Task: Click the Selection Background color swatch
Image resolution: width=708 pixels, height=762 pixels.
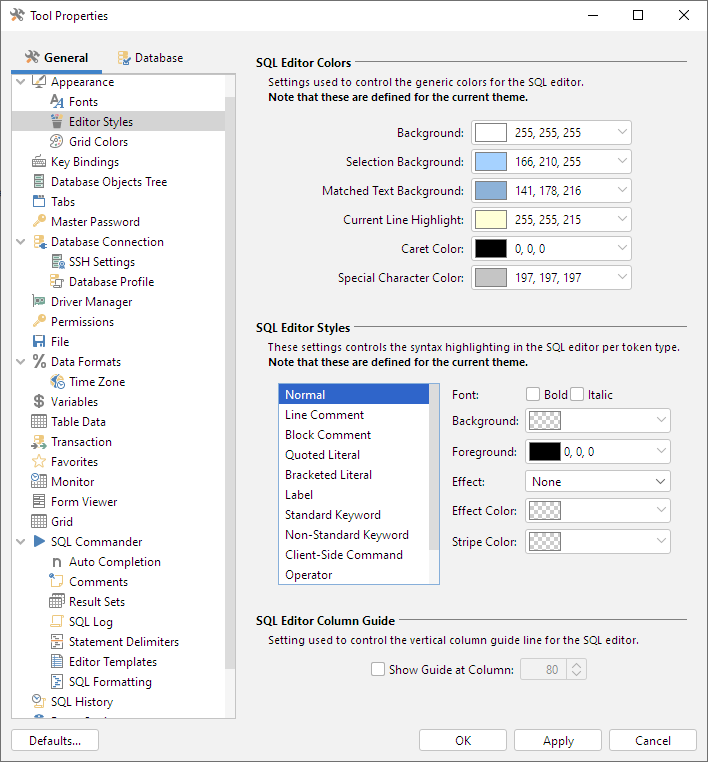Action: pyautogui.click(x=490, y=162)
